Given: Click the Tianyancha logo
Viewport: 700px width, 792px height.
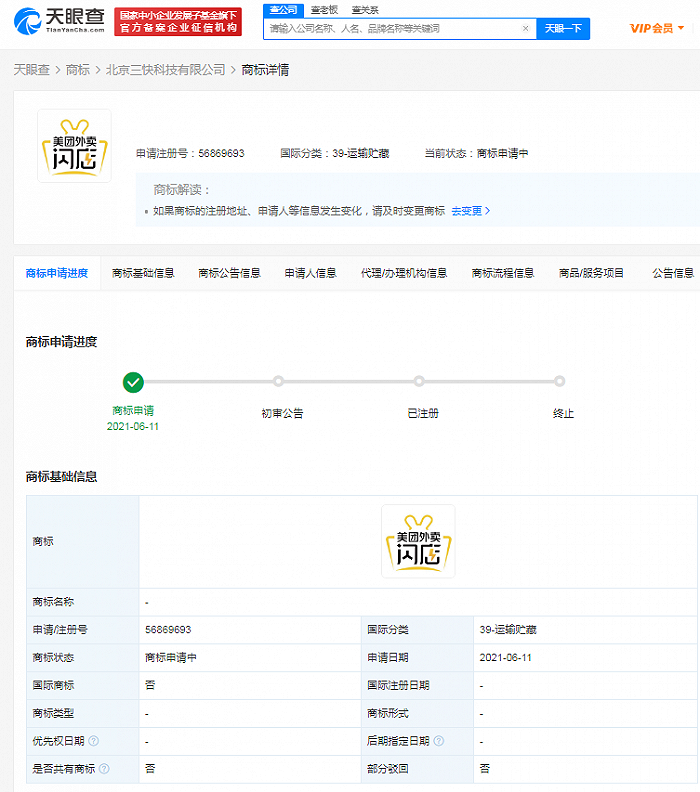Looking at the screenshot, I should 58,22.
